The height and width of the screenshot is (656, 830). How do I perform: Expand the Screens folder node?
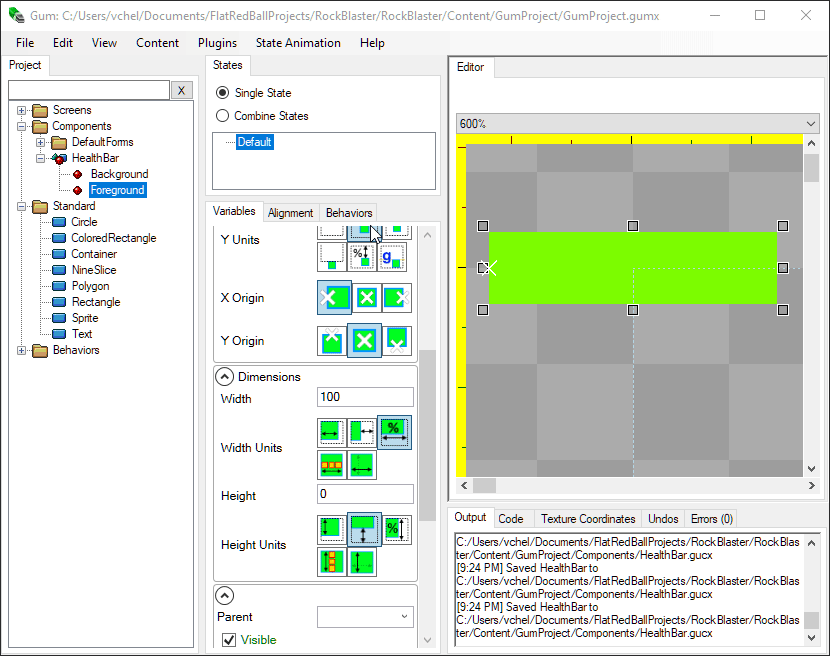[22, 110]
